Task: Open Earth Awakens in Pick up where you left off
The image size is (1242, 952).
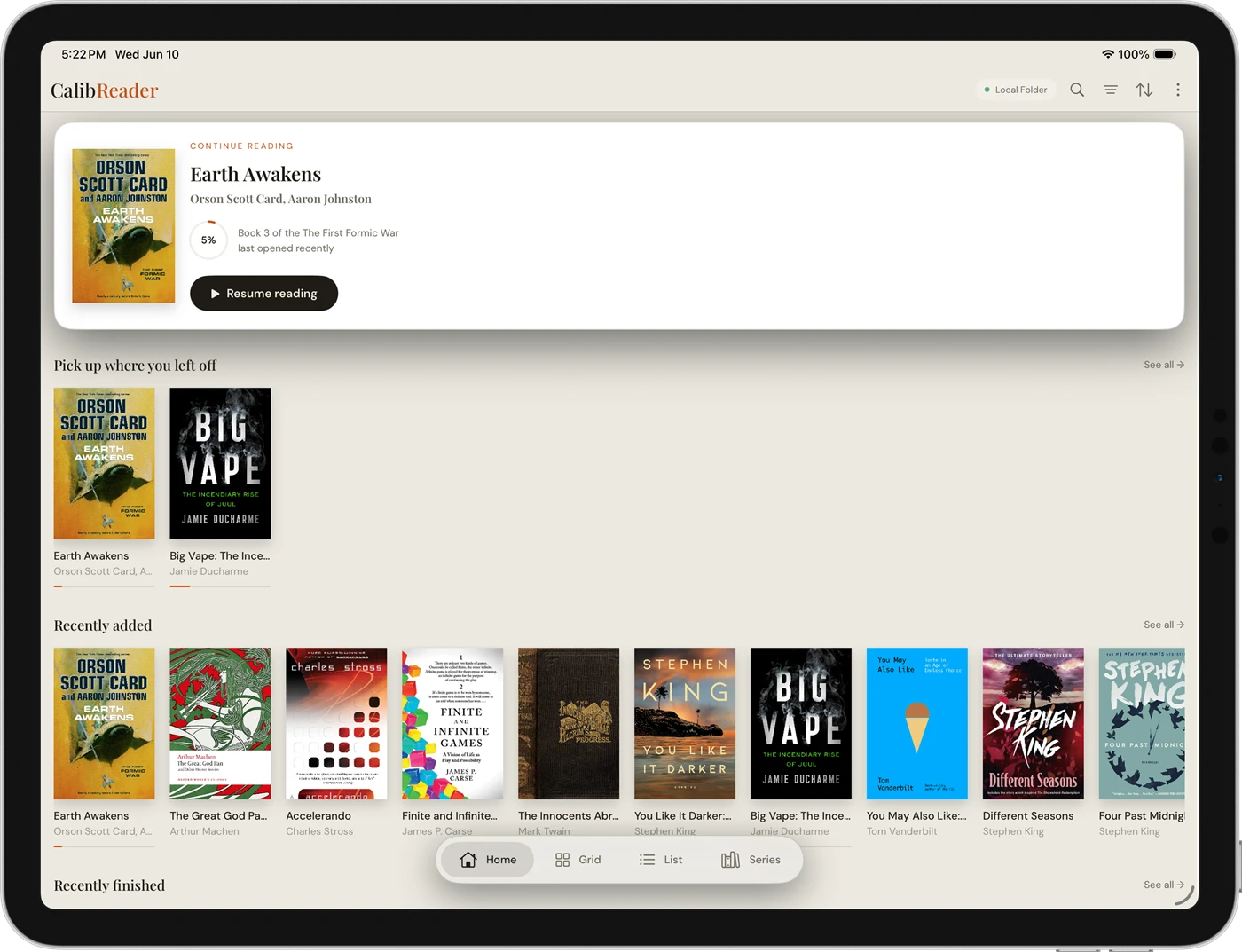Action: pyautogui.click(x=104, y=463)
